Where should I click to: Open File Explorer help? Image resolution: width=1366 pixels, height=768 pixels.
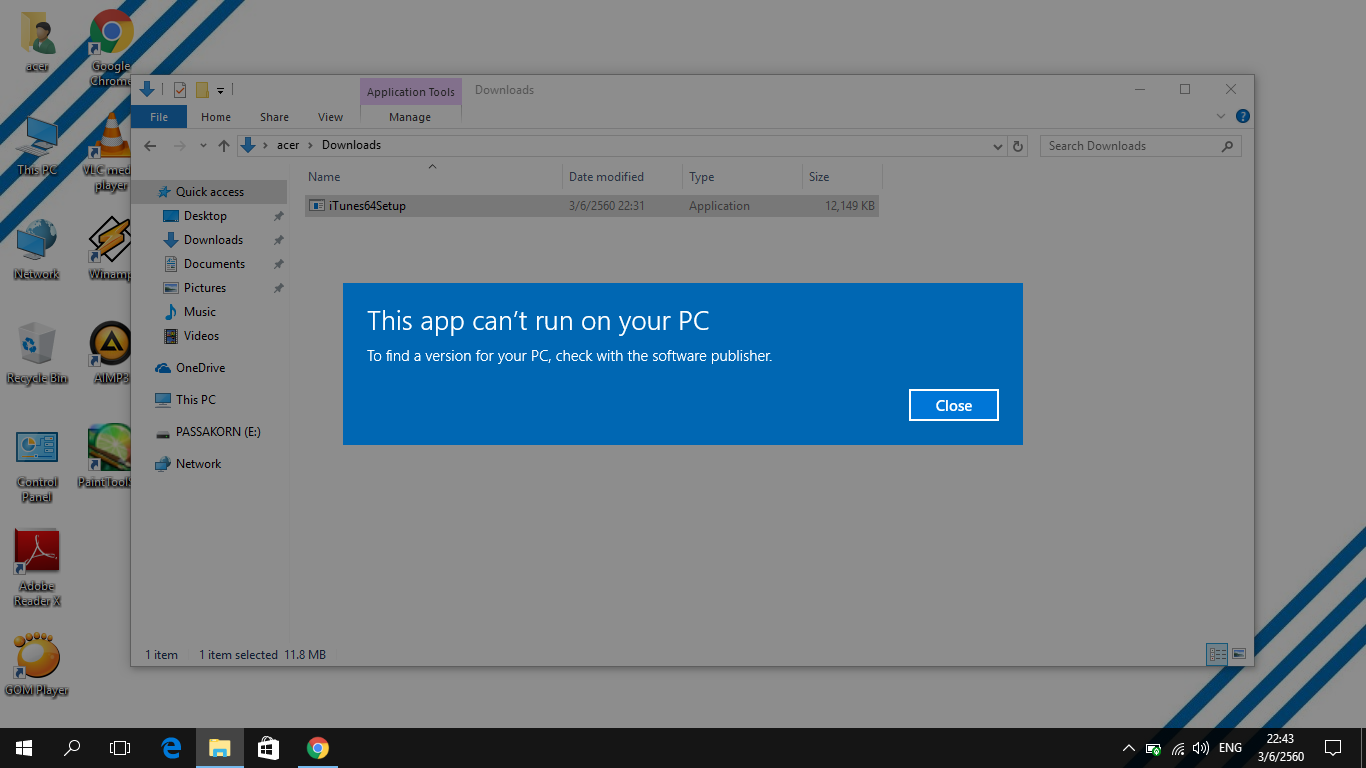click(1242, 116)
